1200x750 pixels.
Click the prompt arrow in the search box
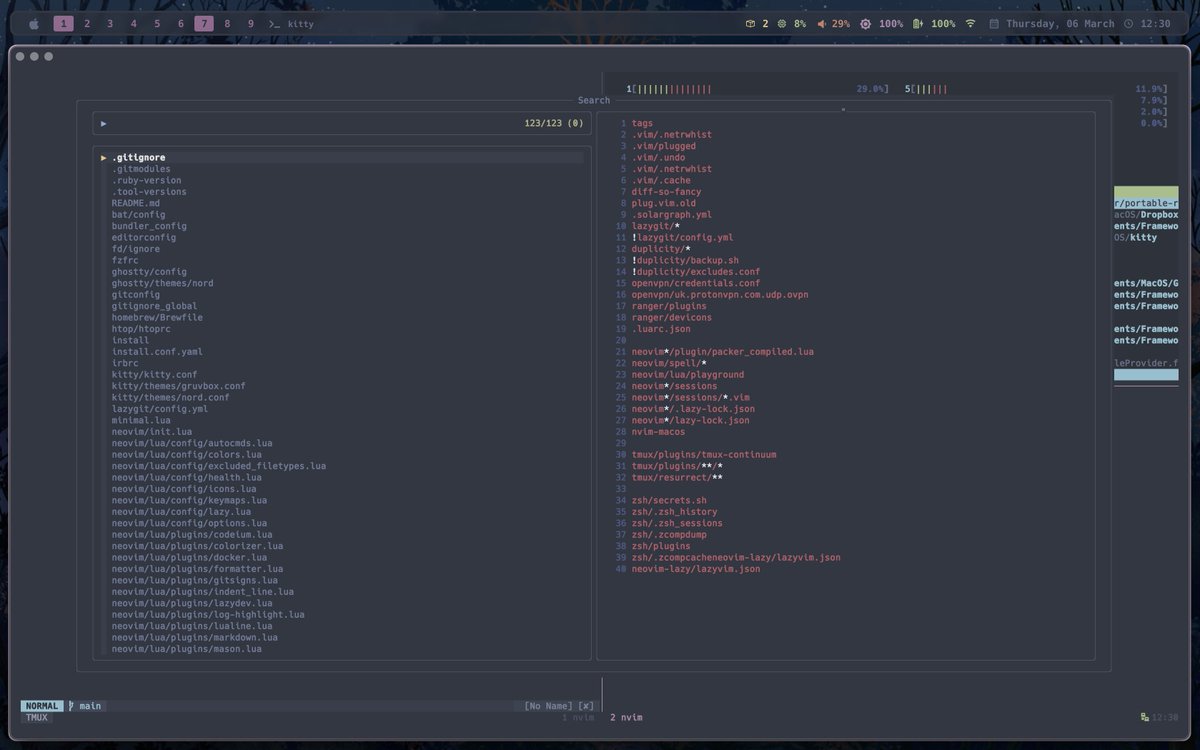[104, 123]
